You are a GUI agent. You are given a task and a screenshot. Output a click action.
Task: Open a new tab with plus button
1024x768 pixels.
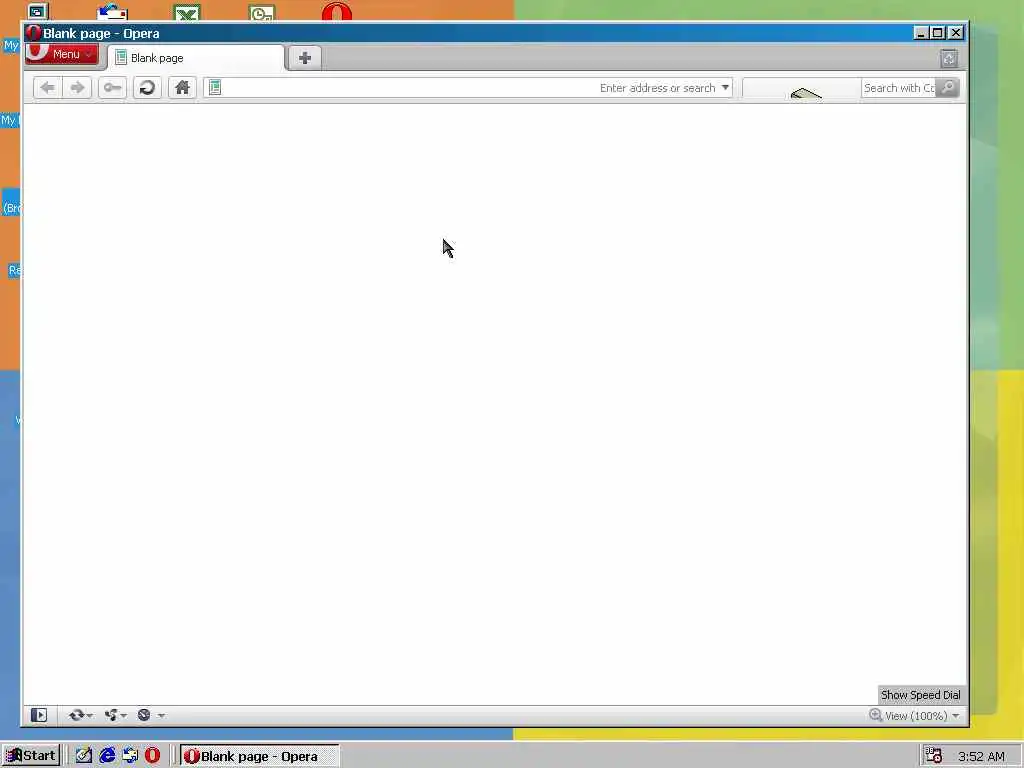coord(304,58)
